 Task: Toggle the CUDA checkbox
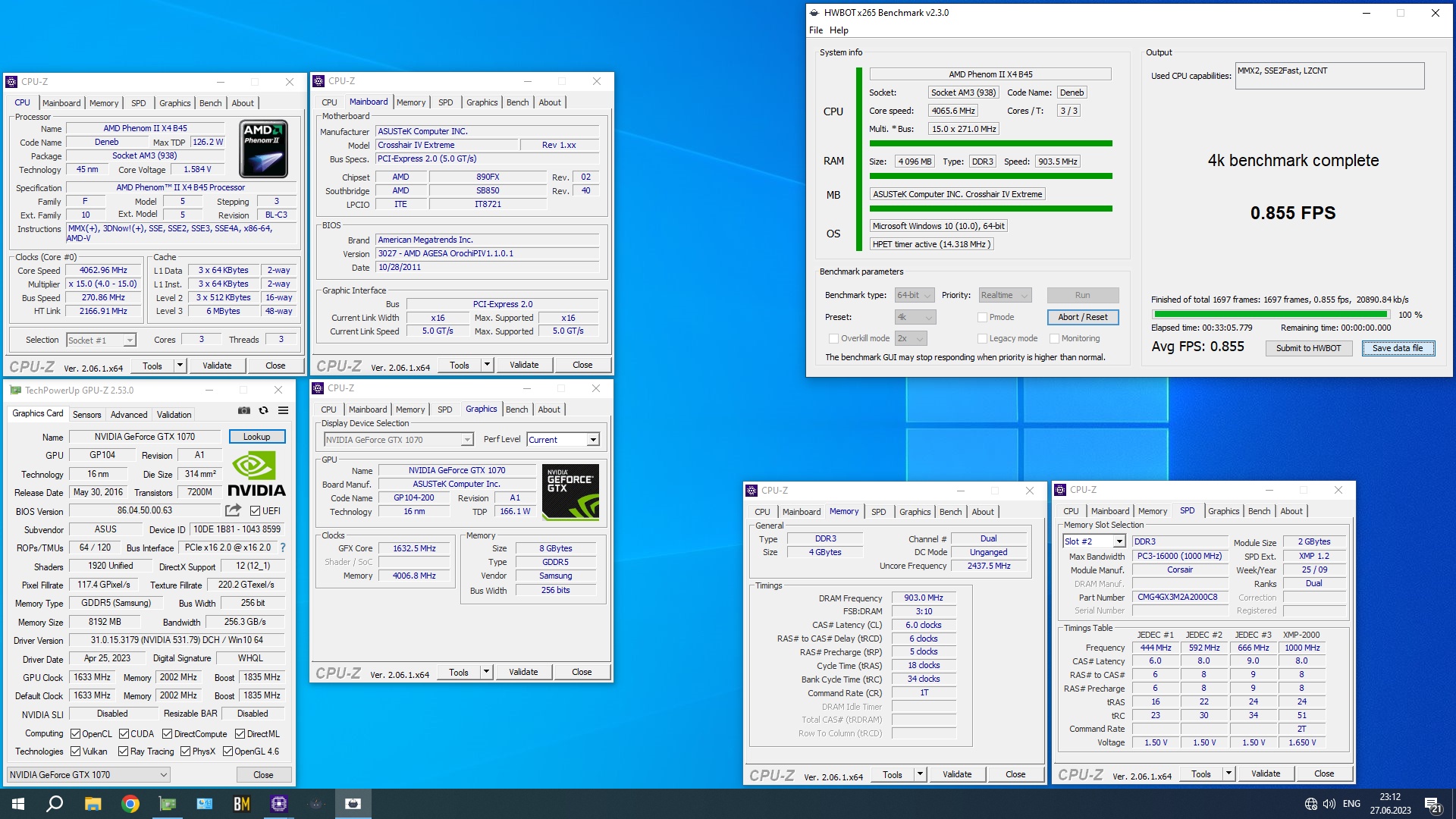point(124,734)
